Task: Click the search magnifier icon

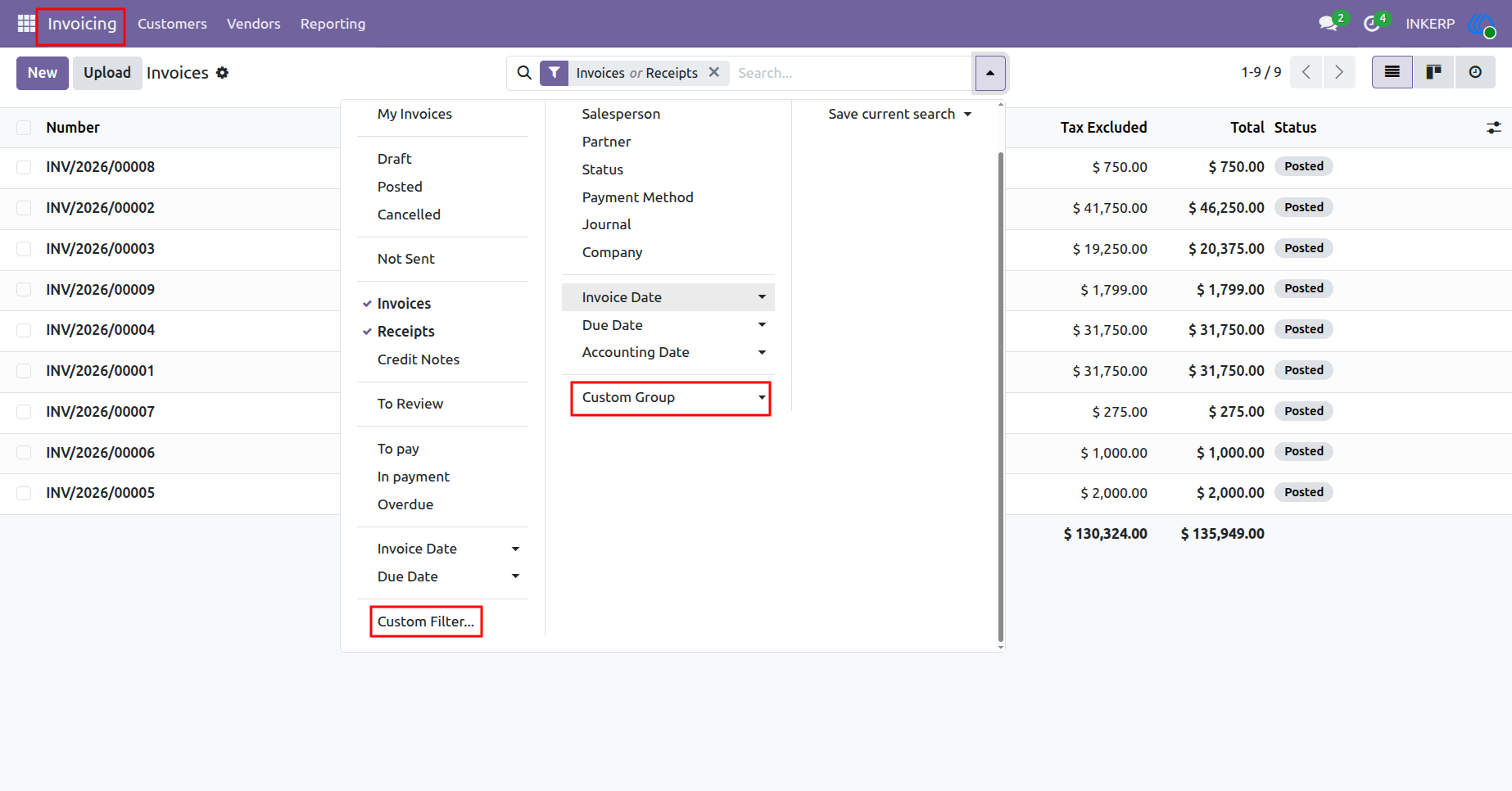Action: [524, 73]
